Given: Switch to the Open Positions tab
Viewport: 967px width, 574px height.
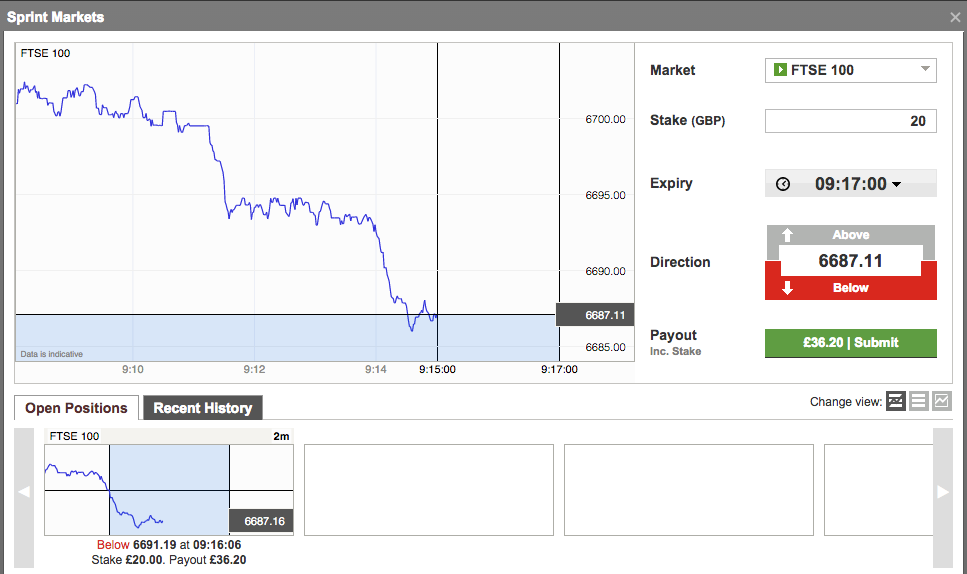Looking at the screenshot, I should (76, 408).
